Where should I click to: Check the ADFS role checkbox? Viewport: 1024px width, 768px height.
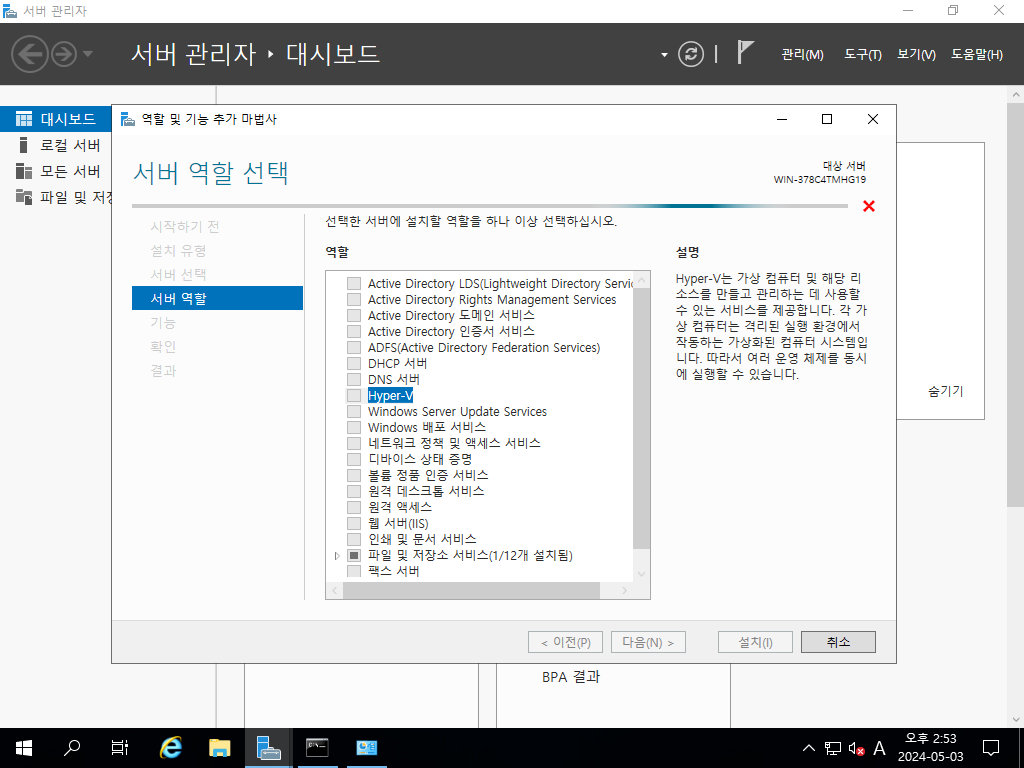pos(354,347)
